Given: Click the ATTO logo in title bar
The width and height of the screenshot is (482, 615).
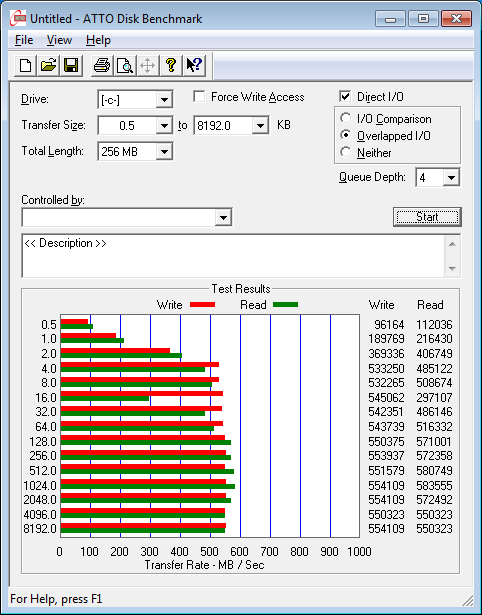Looking at the screenshot, I should click(x=18, y=18).
